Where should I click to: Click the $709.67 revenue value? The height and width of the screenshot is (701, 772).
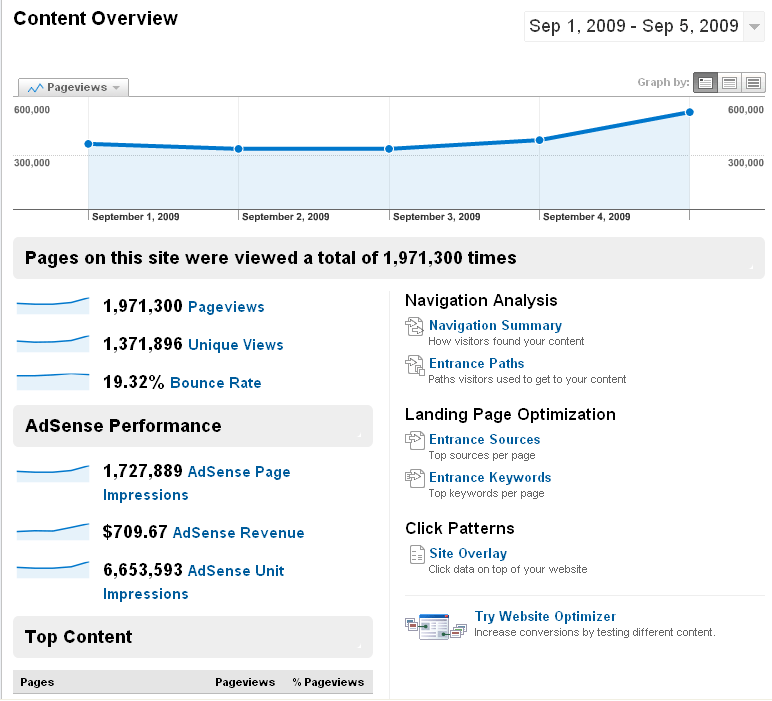click(135, 532)
